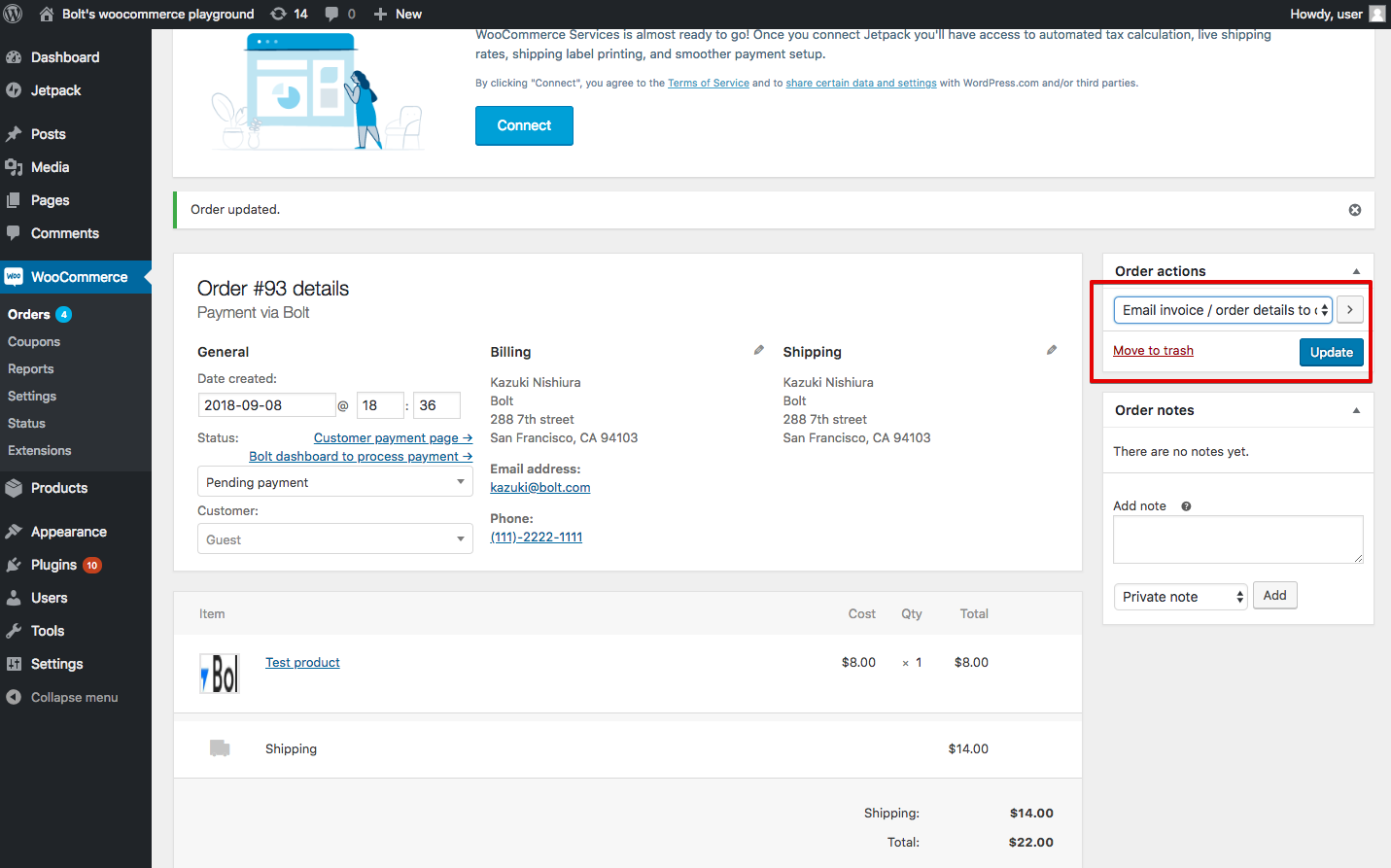1391x868 pixels.
Task: Open the site home icon in admin bar
Action: 46,14
